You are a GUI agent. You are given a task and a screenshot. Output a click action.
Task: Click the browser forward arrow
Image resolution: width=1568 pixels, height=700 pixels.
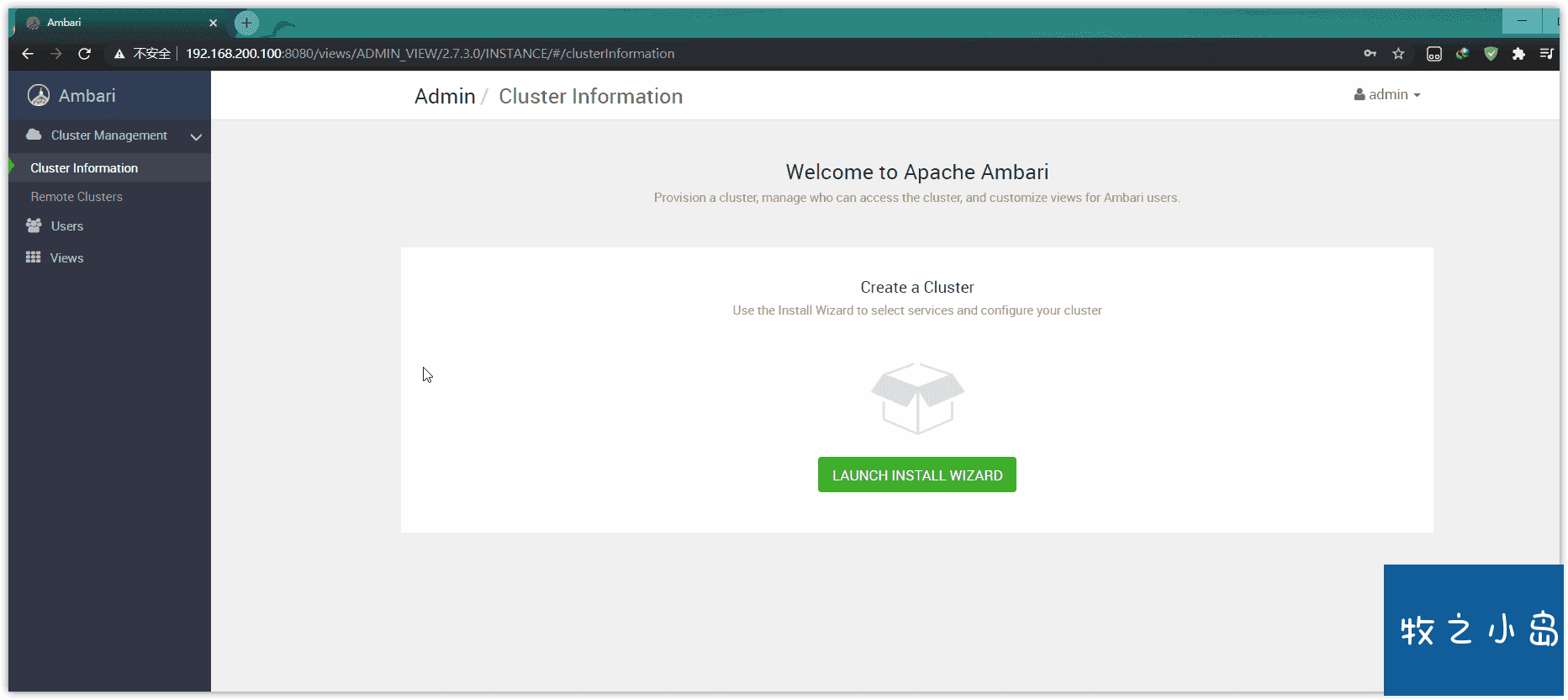coord(56,54)
